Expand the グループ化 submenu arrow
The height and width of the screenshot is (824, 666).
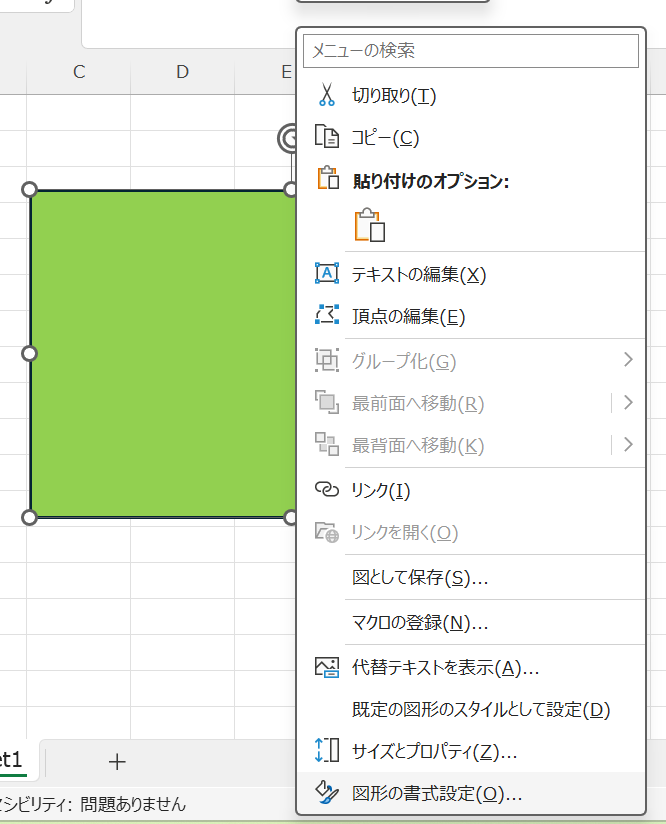[628, 360]
